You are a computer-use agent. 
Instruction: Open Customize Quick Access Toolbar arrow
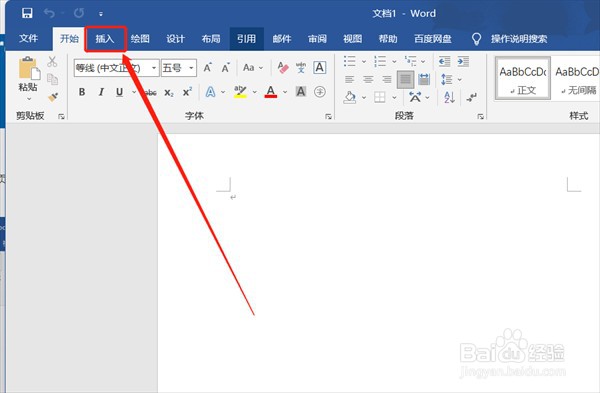101,14
